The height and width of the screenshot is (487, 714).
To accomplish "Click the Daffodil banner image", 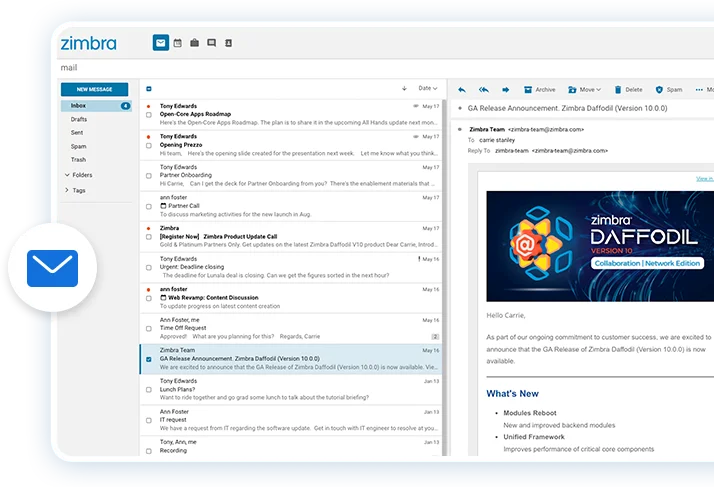I will pos(600,246).
